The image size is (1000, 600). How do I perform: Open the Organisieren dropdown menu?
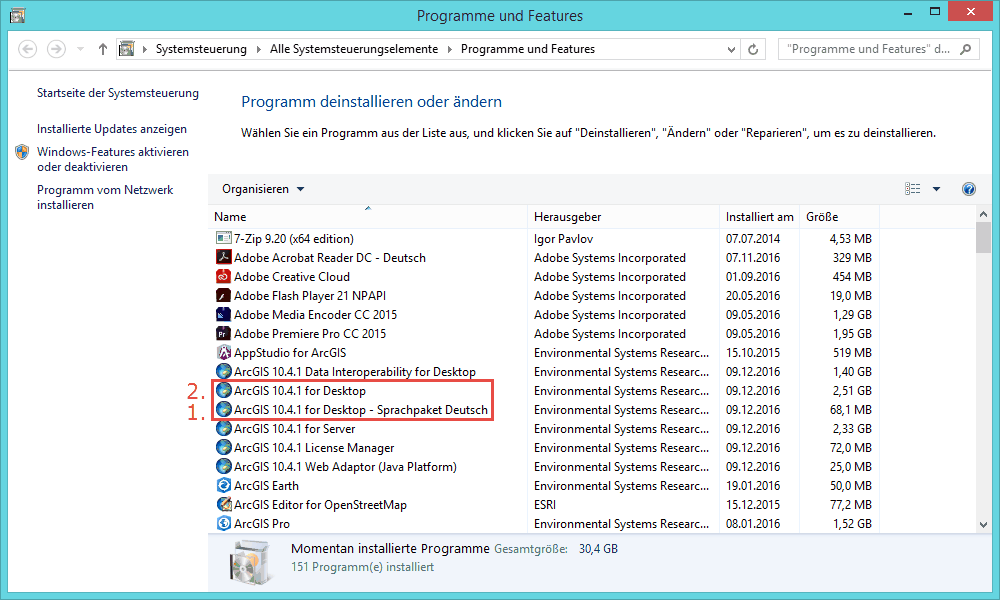click(263, 189)
